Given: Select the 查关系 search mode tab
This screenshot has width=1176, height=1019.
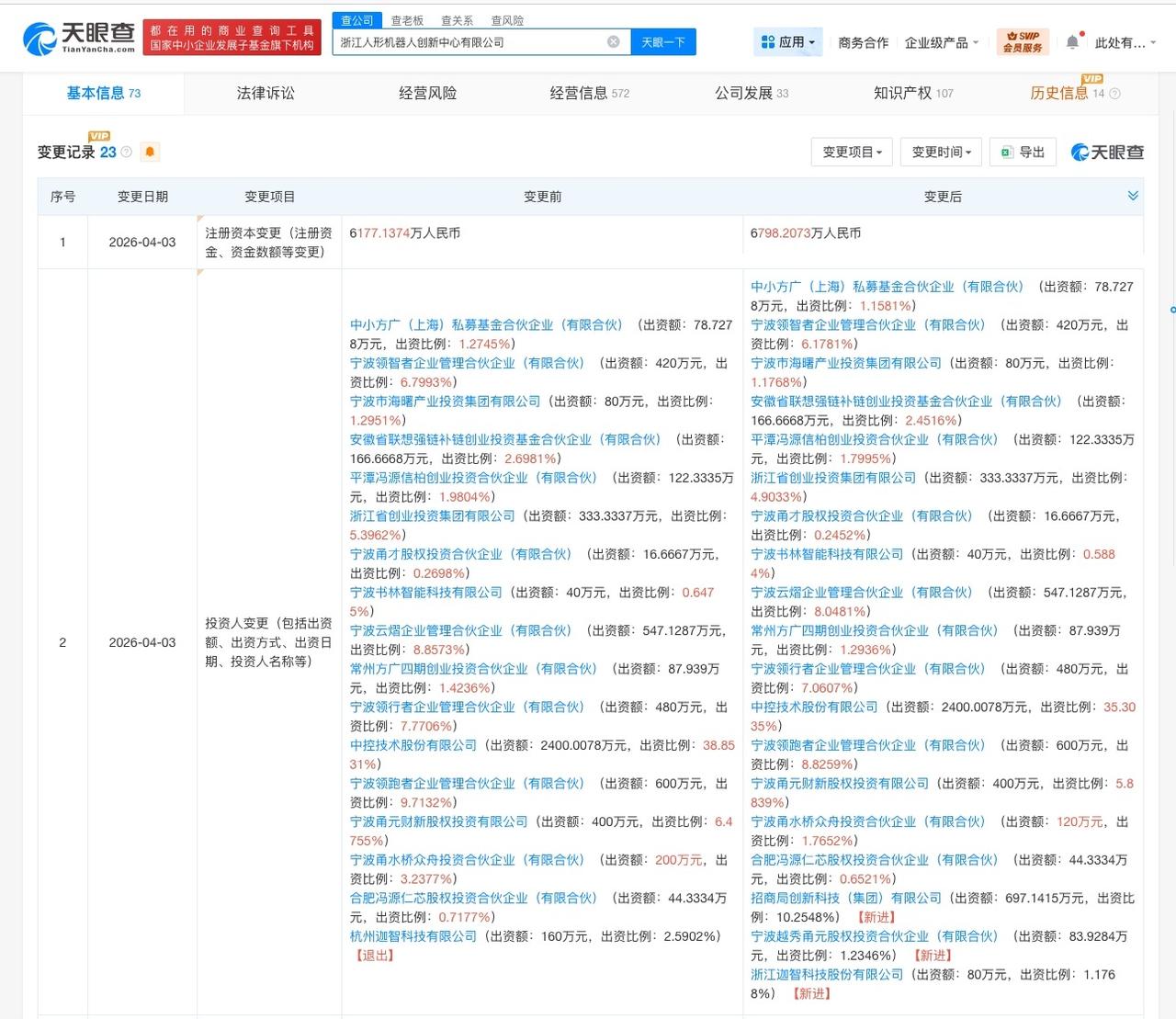Looking at the screenshot, I should [457, 20].
